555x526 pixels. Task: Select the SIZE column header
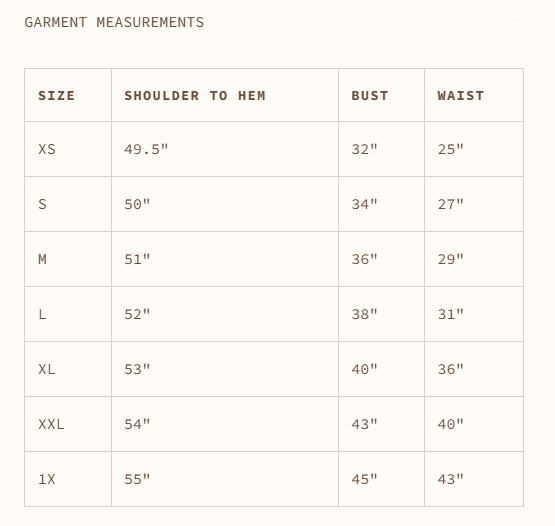[57, 96]
